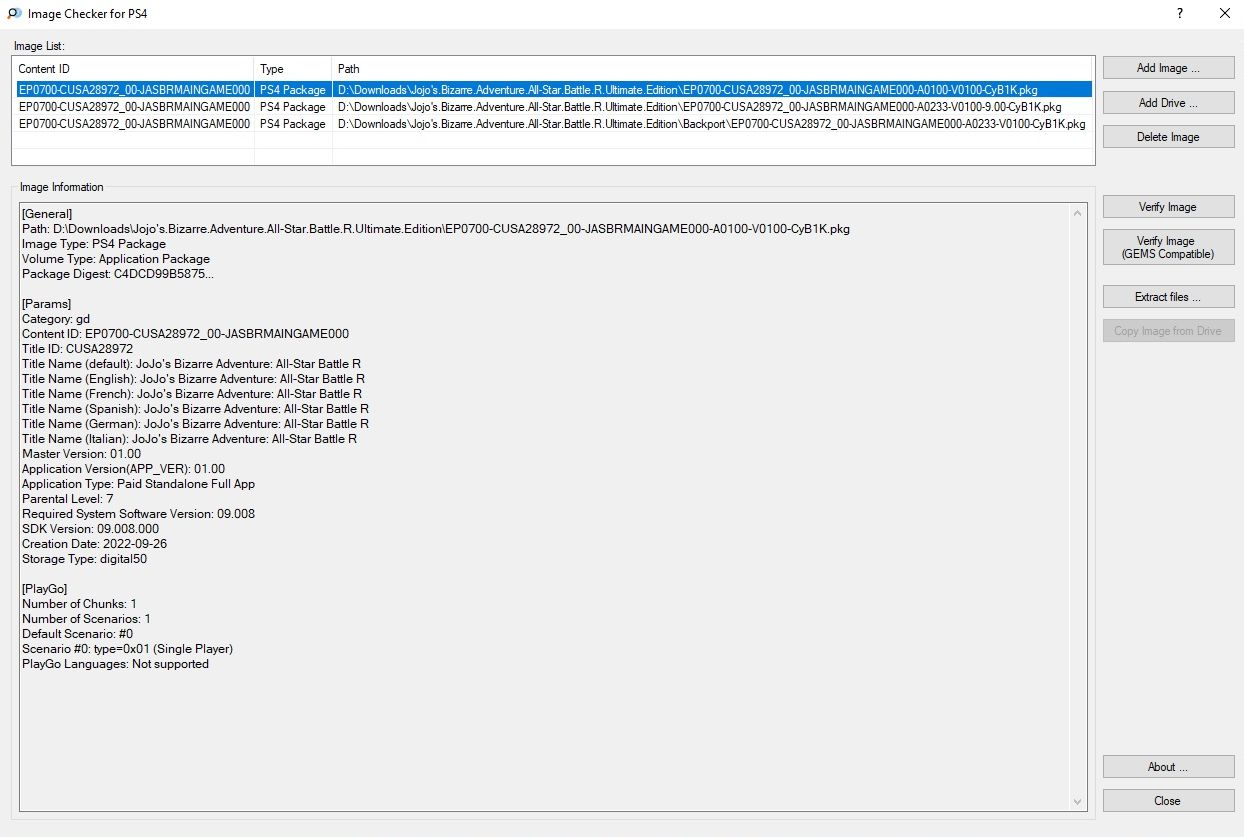The width and height of the screenshot is (1244, 837).
Task: Click the Image Type: PS4 Package line
Action: (94, 244)
